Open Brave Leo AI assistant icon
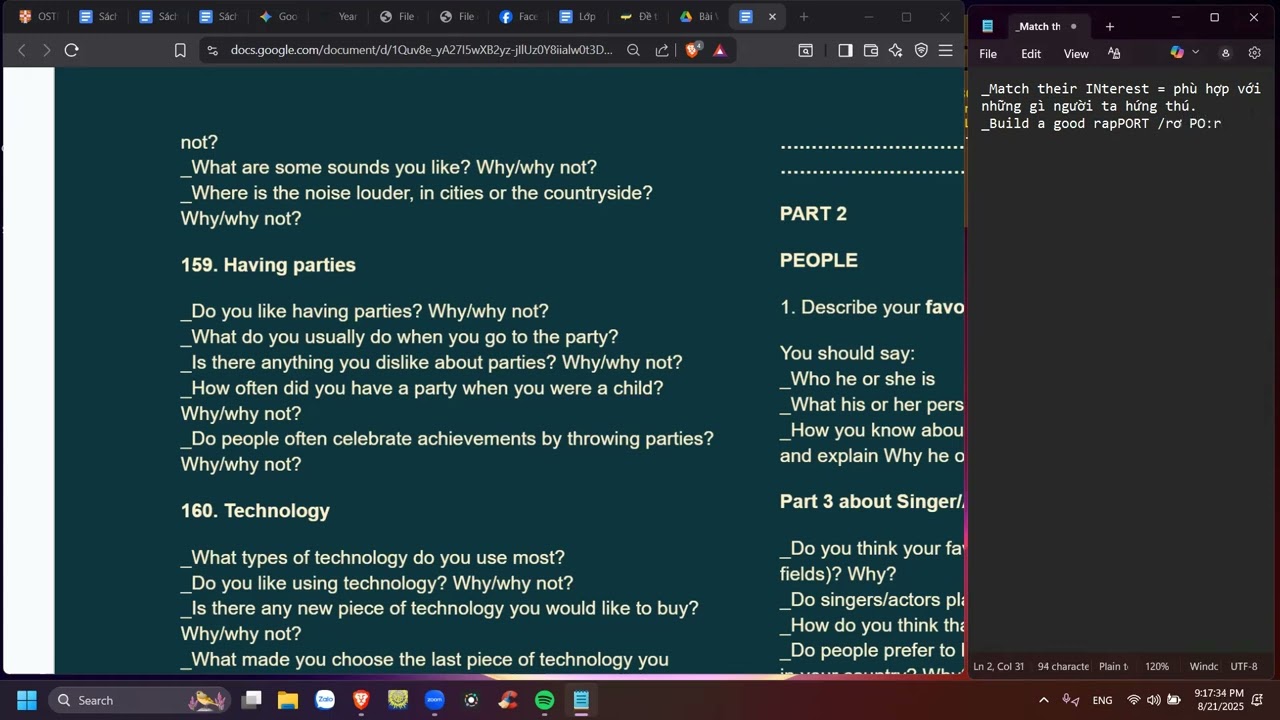 (x=895, y=50)
